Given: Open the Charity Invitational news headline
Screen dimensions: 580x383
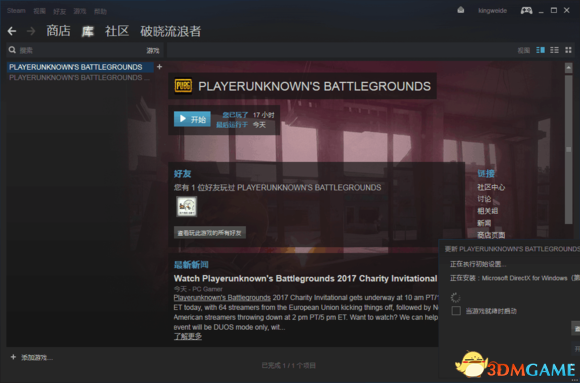Looking at the screenshot, I should coord(306,278).
